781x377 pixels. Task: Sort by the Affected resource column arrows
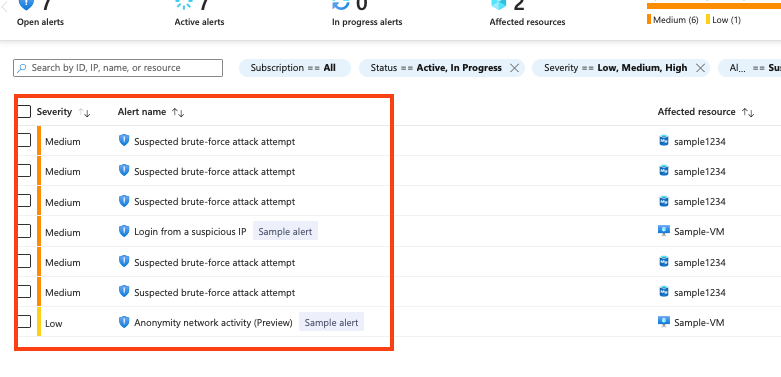(748, 113)
